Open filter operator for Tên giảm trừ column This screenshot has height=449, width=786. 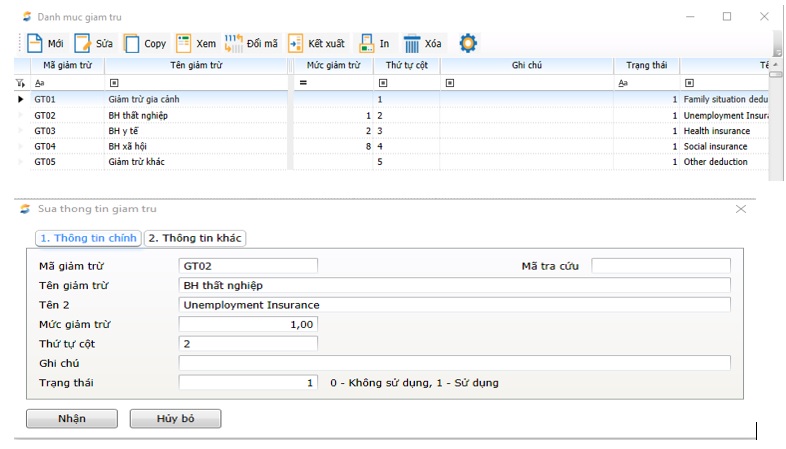(113, 83)
